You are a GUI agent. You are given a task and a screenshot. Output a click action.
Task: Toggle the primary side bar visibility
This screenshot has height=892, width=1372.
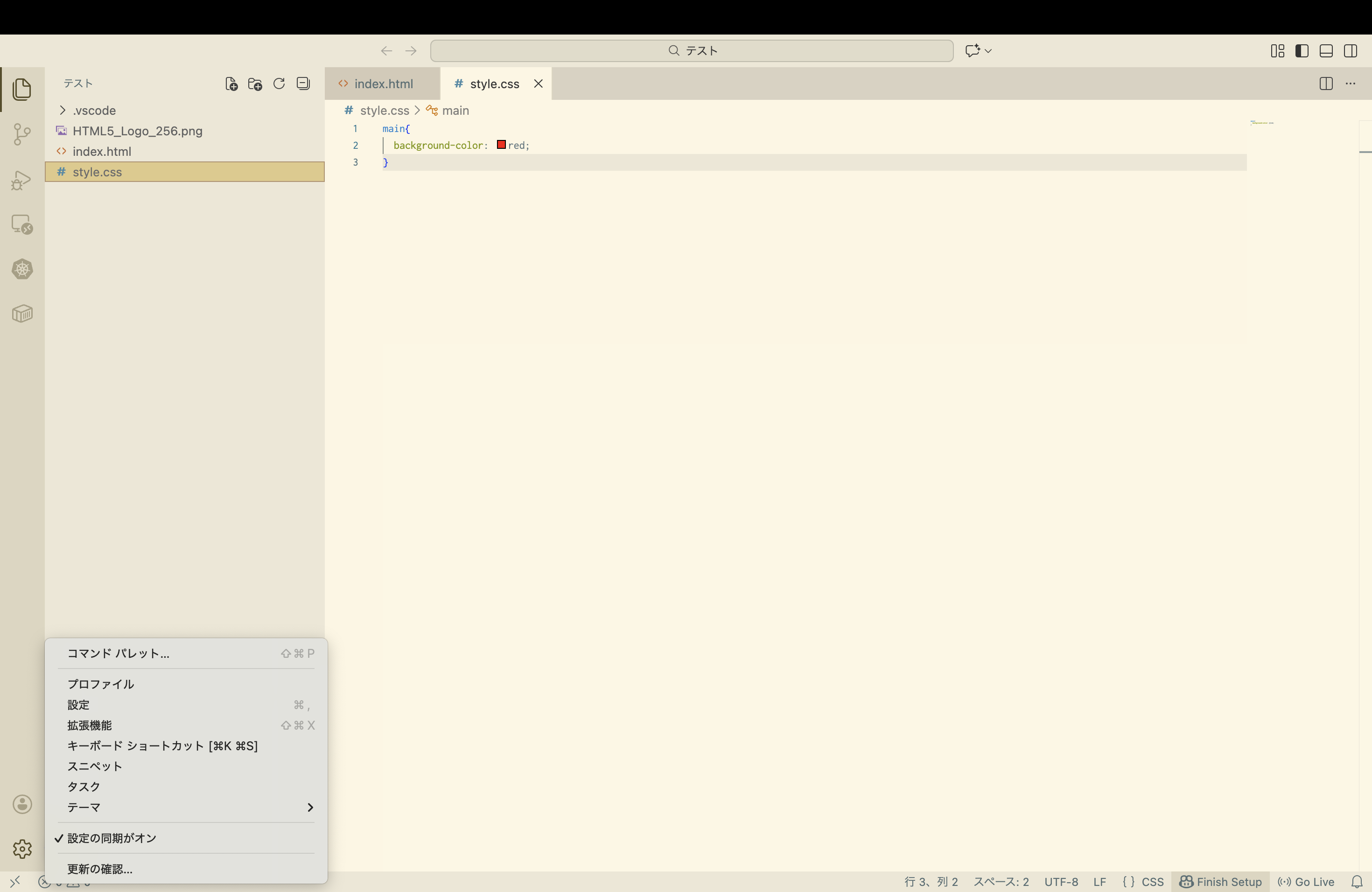point(1302,51)
